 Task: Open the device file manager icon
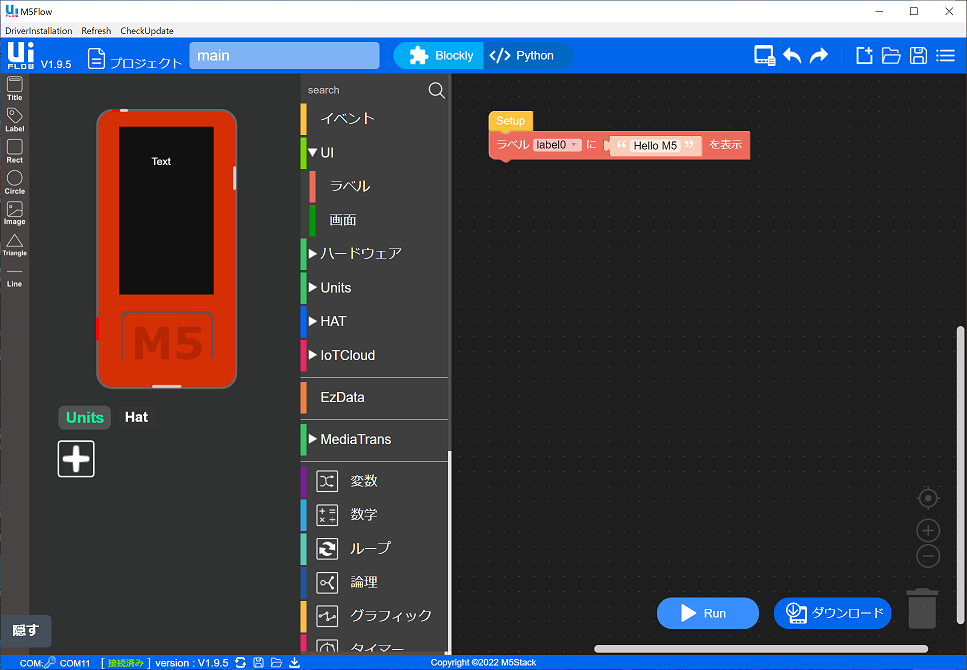point(764,56)
